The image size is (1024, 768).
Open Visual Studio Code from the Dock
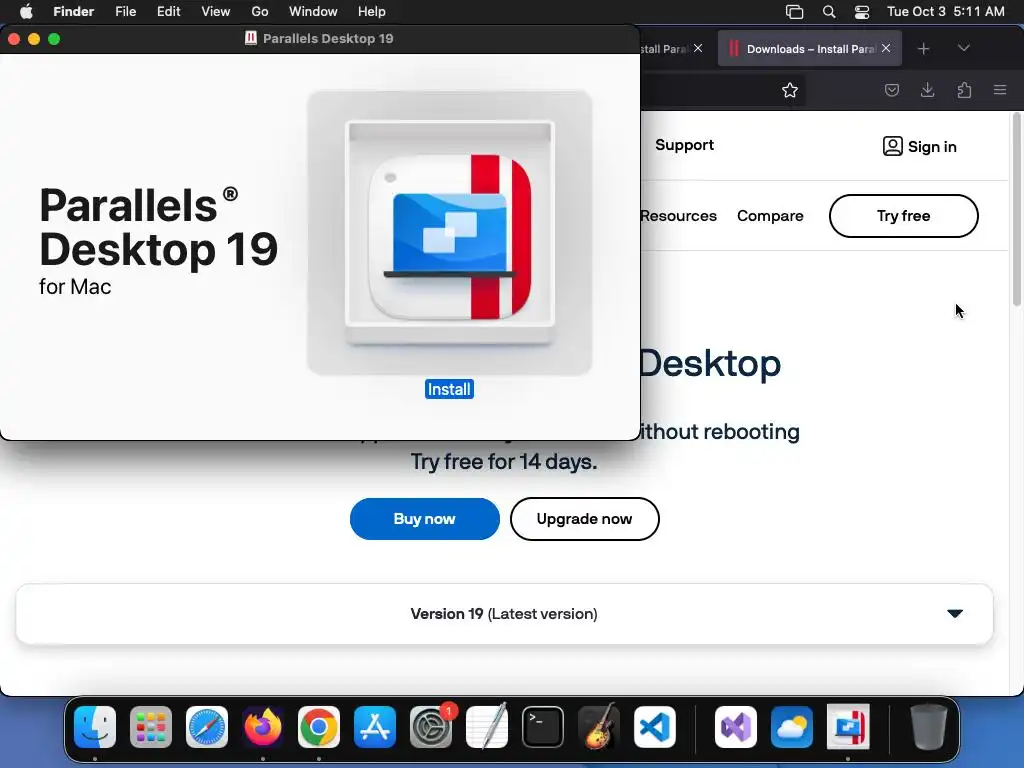pyautogui.click(x=654, y=727)
